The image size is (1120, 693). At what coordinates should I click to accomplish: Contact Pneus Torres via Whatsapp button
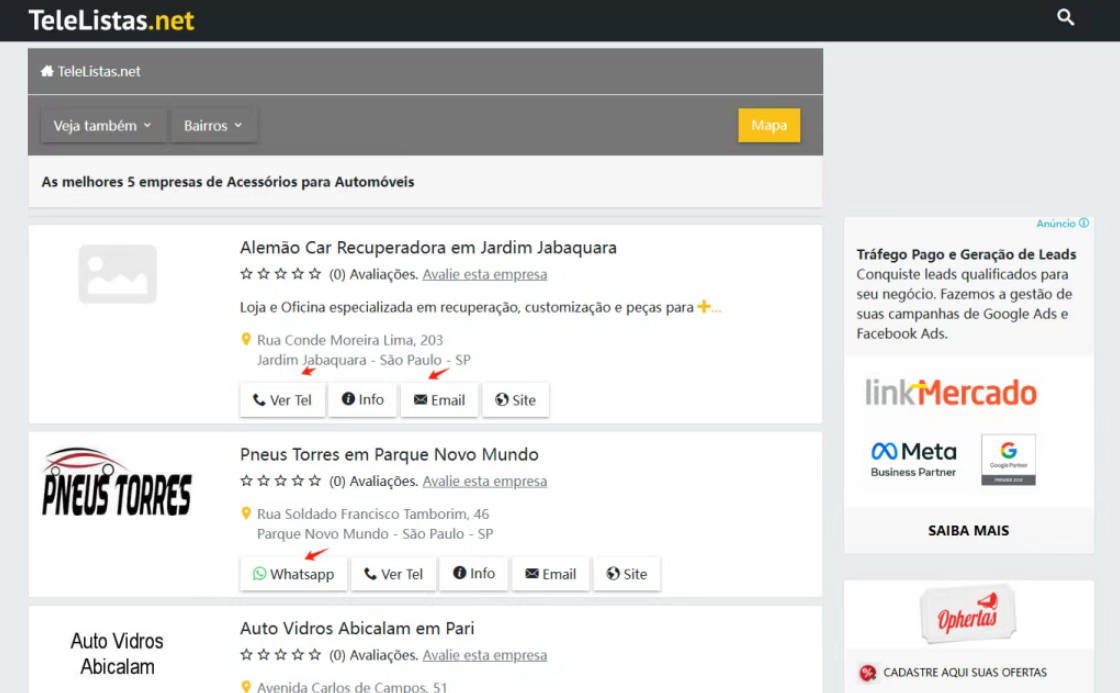tap(293, 574)
